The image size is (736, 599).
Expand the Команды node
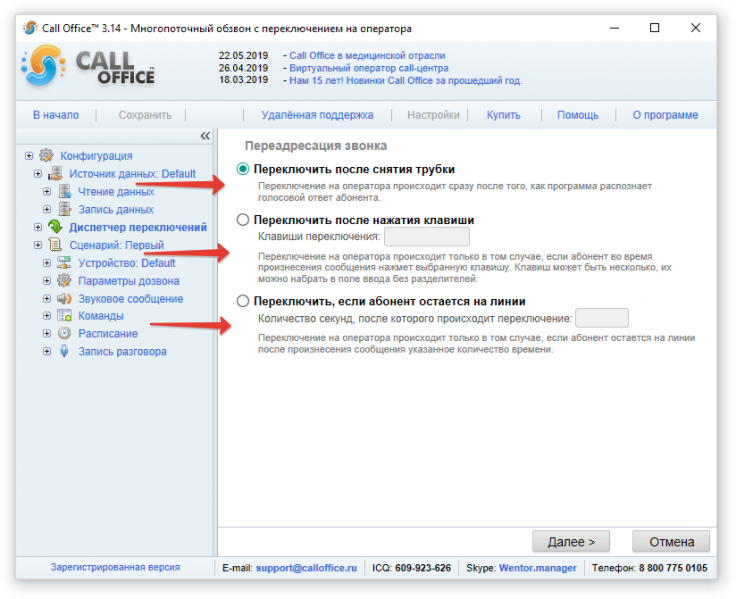47,316
